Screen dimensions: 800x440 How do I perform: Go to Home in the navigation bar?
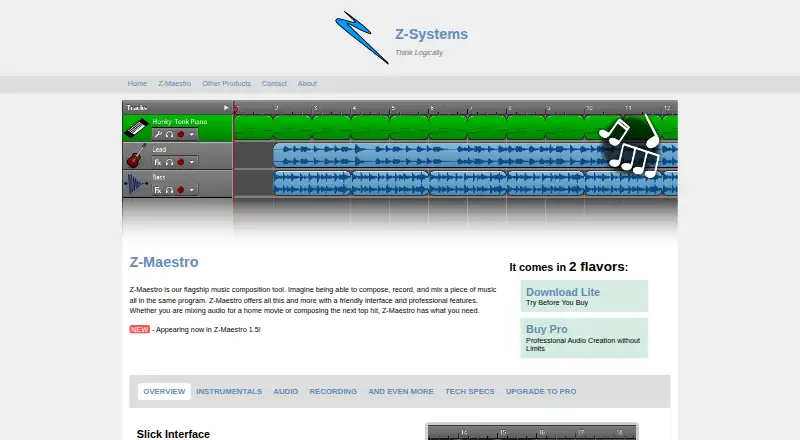[137, 84]
